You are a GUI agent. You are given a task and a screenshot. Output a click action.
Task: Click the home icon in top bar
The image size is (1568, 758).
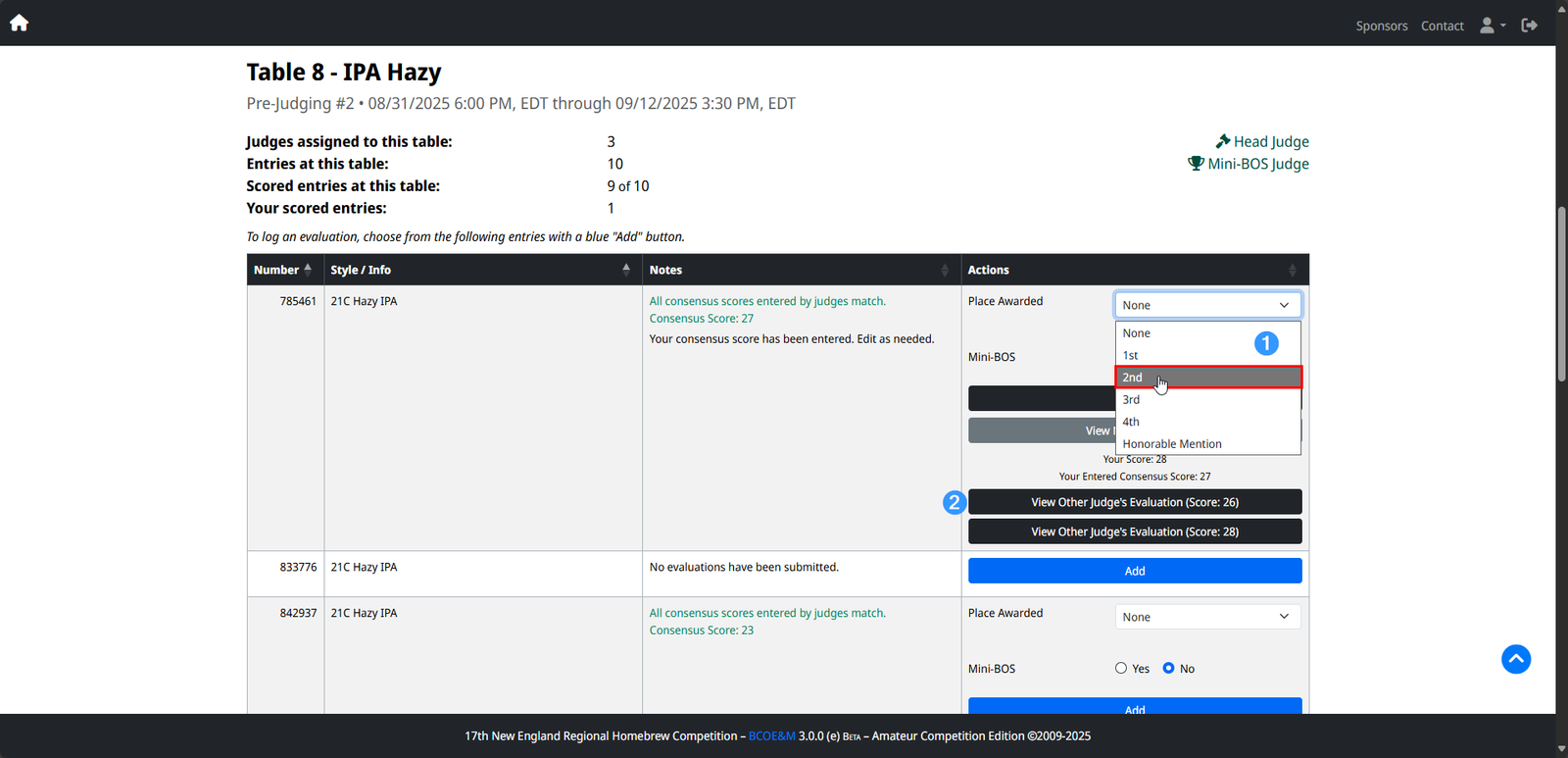pos(19,24)
